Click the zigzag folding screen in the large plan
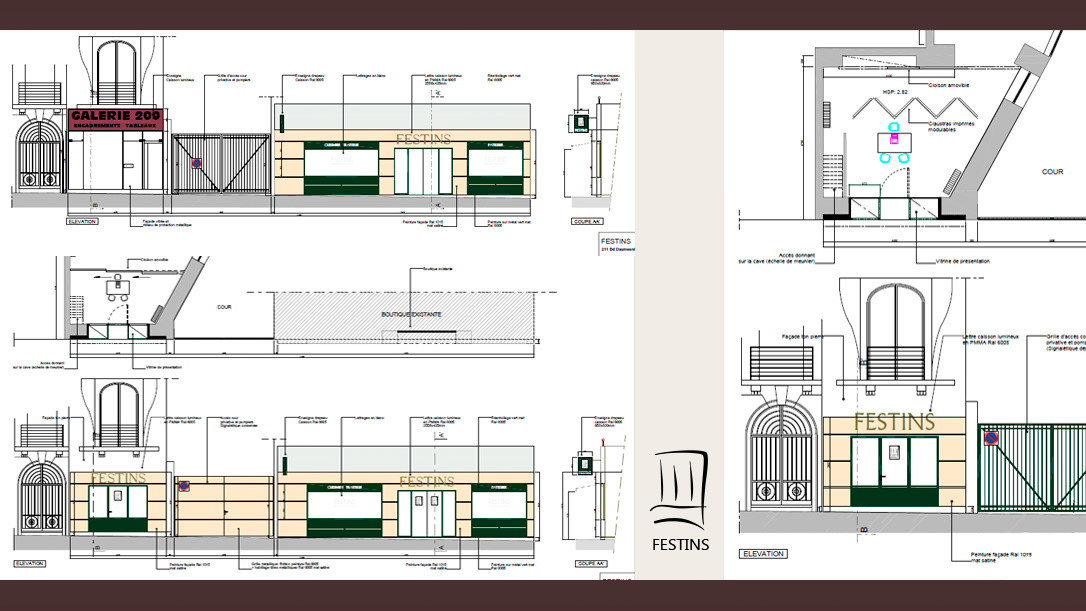This screenshot has height=611, width=1086. 914,108
